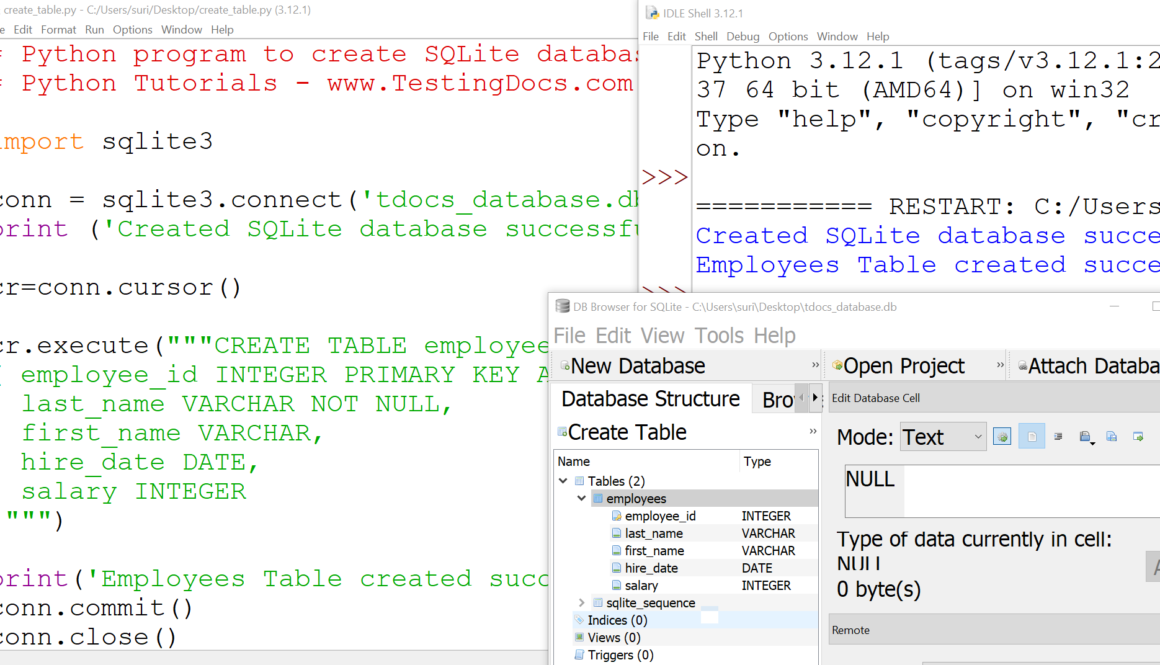This screenshot has height=665, width=1160.
Task: Collapse the employees table node
Action: 582,498
